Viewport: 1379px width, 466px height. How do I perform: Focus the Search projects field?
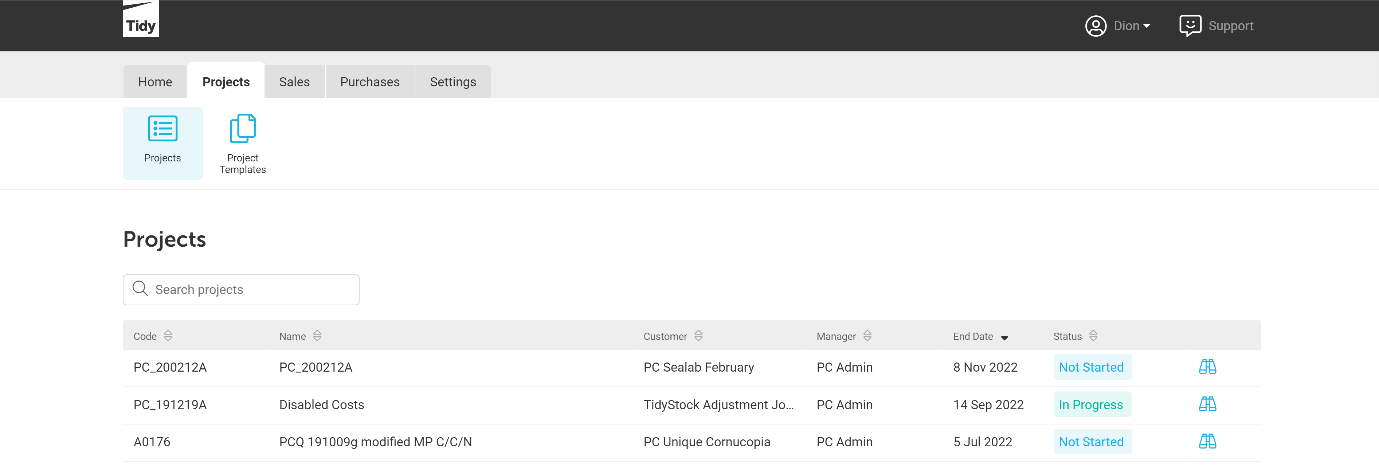pos(250,290)
